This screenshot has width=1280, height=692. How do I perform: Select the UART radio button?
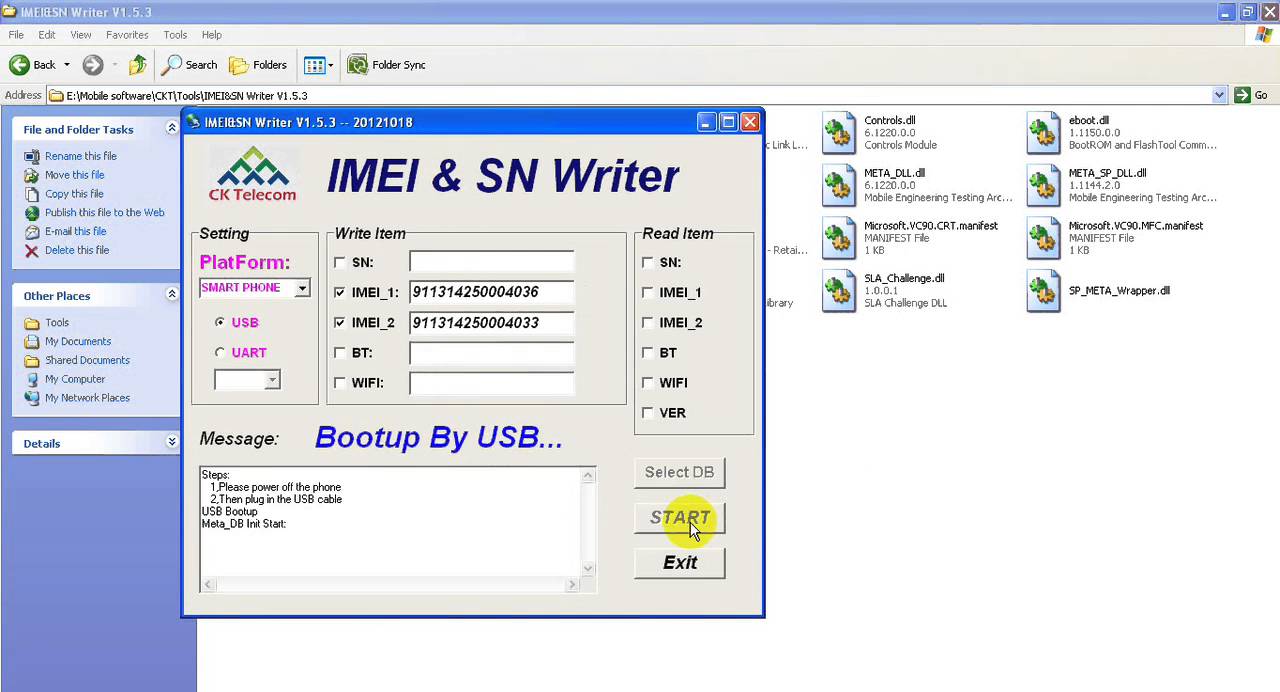coord(220,352)
